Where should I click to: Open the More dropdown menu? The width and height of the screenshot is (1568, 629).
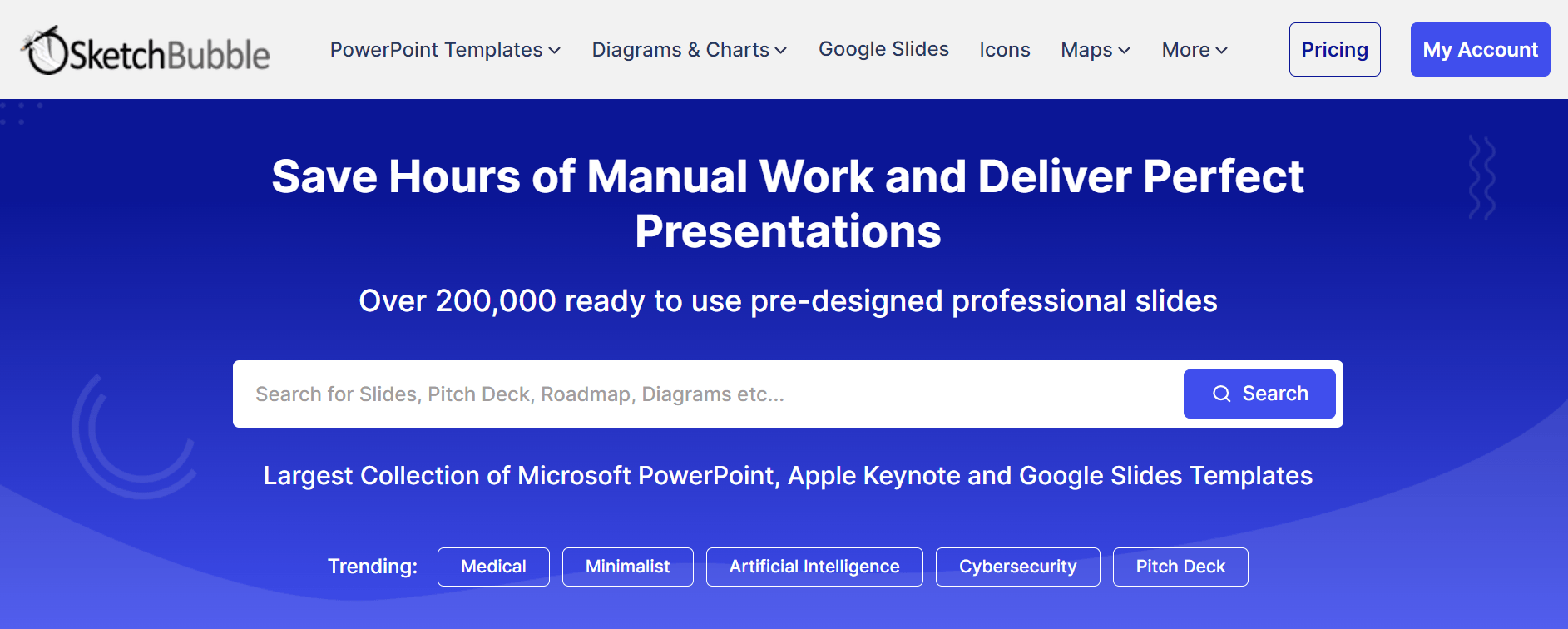[1194, 50]
